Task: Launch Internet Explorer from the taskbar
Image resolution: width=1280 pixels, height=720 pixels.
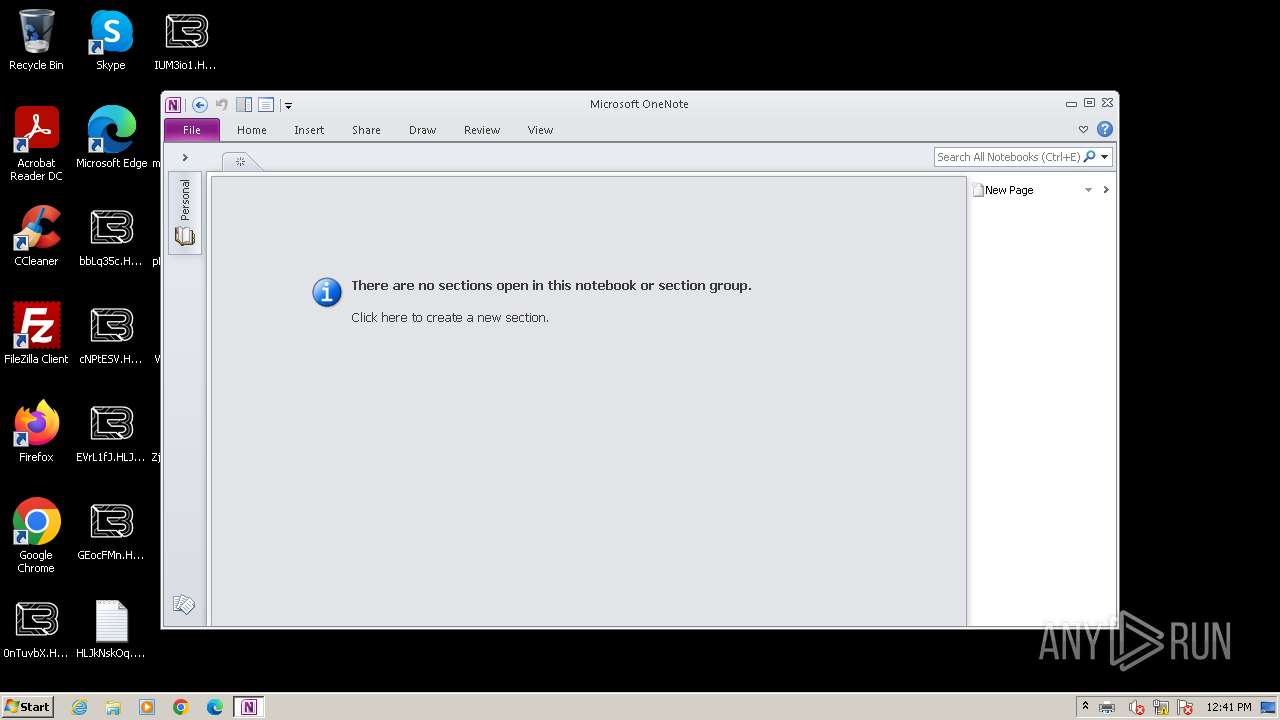Action: [x=80, y=707]
